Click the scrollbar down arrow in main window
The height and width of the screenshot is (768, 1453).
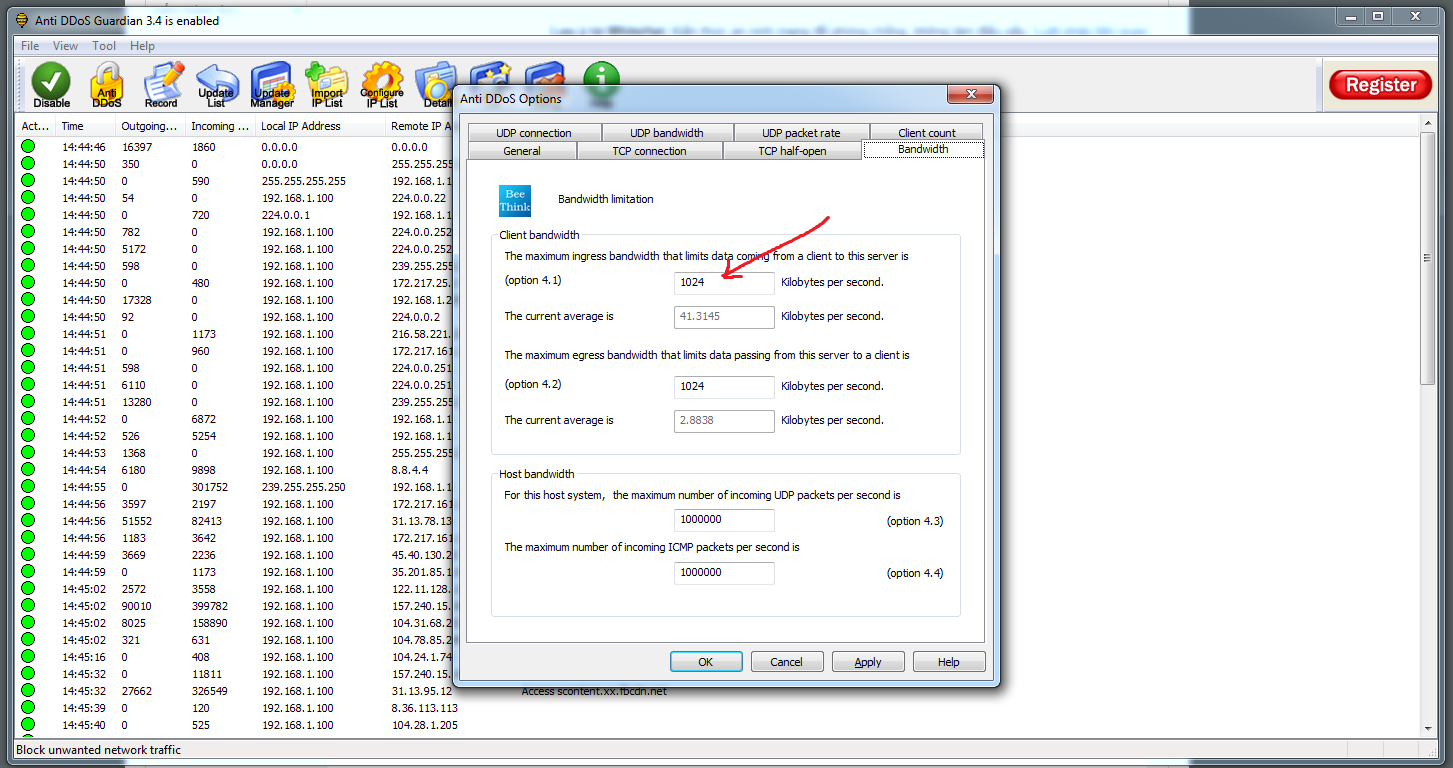tap(1427, 731)
